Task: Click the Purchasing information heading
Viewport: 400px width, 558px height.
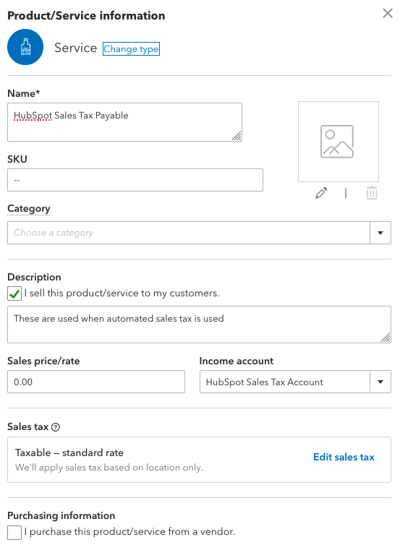Action: point(61,516)
